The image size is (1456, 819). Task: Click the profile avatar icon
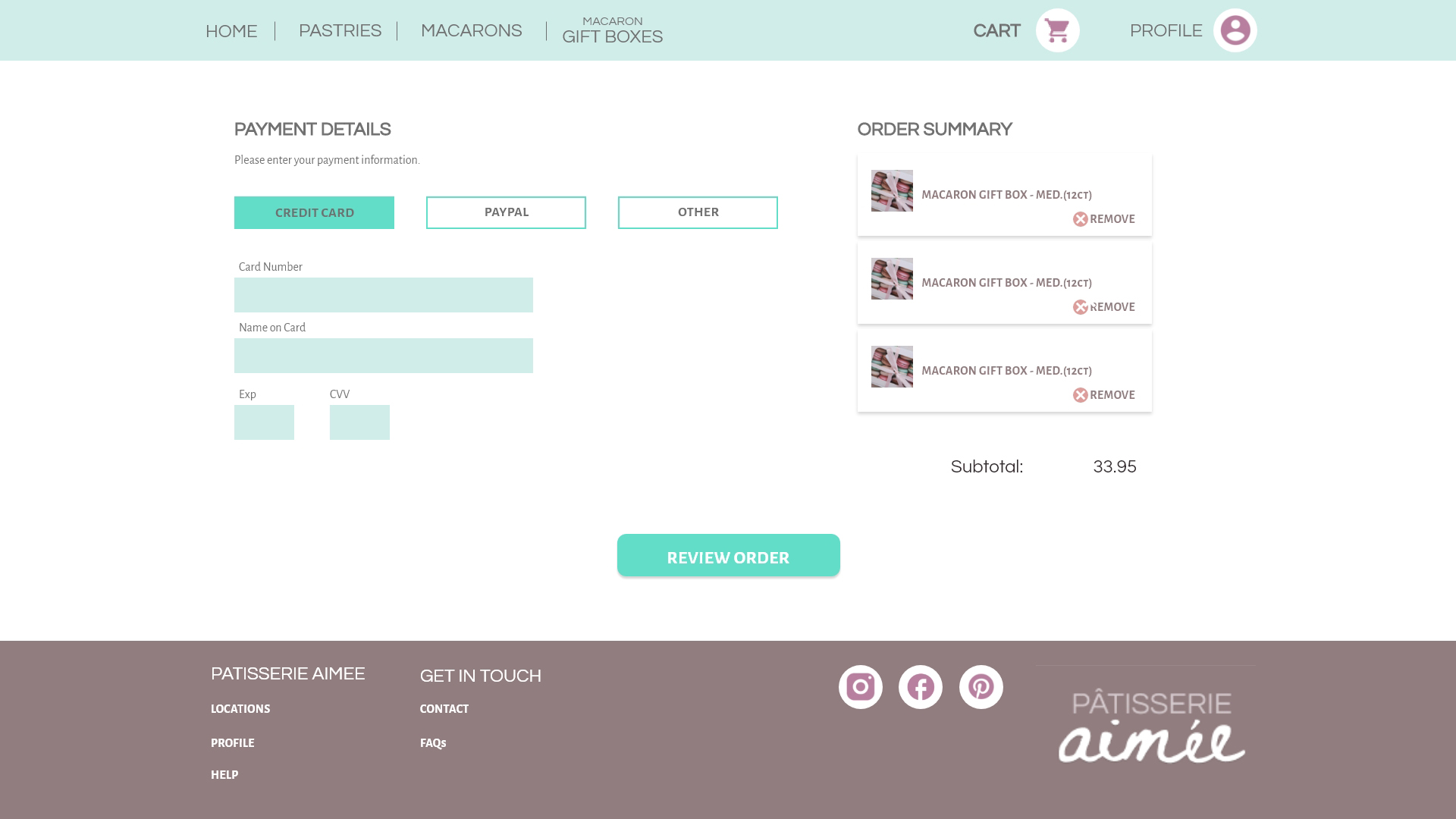[1235, 30]
